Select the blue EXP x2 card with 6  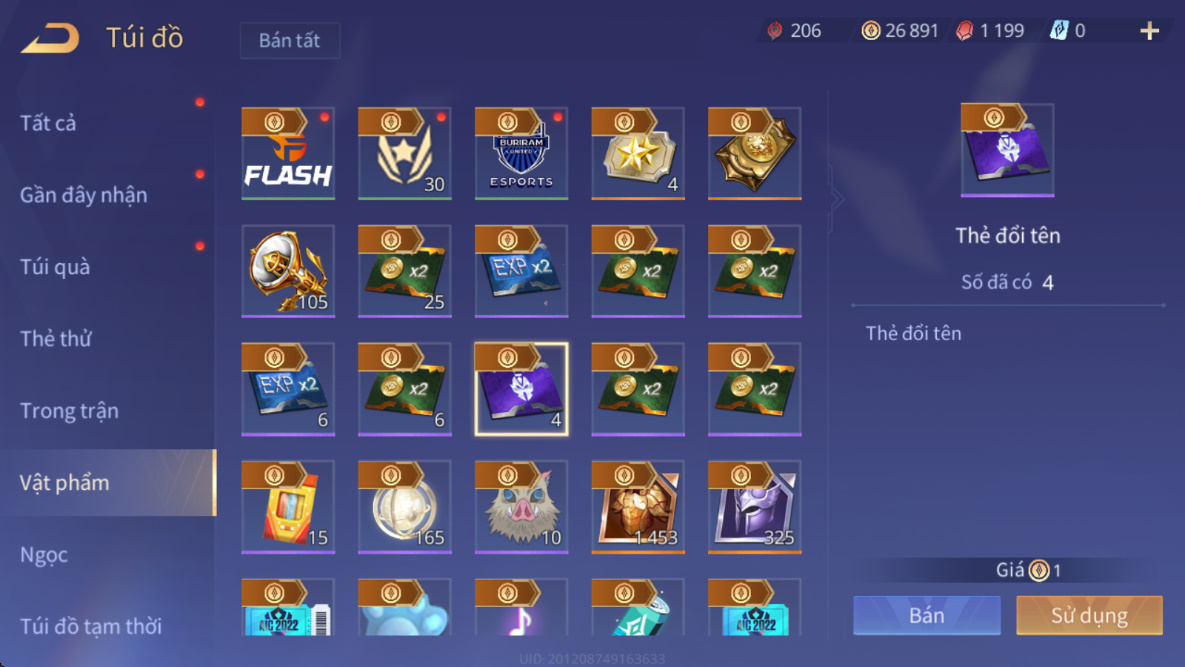(x=288, y=389)
